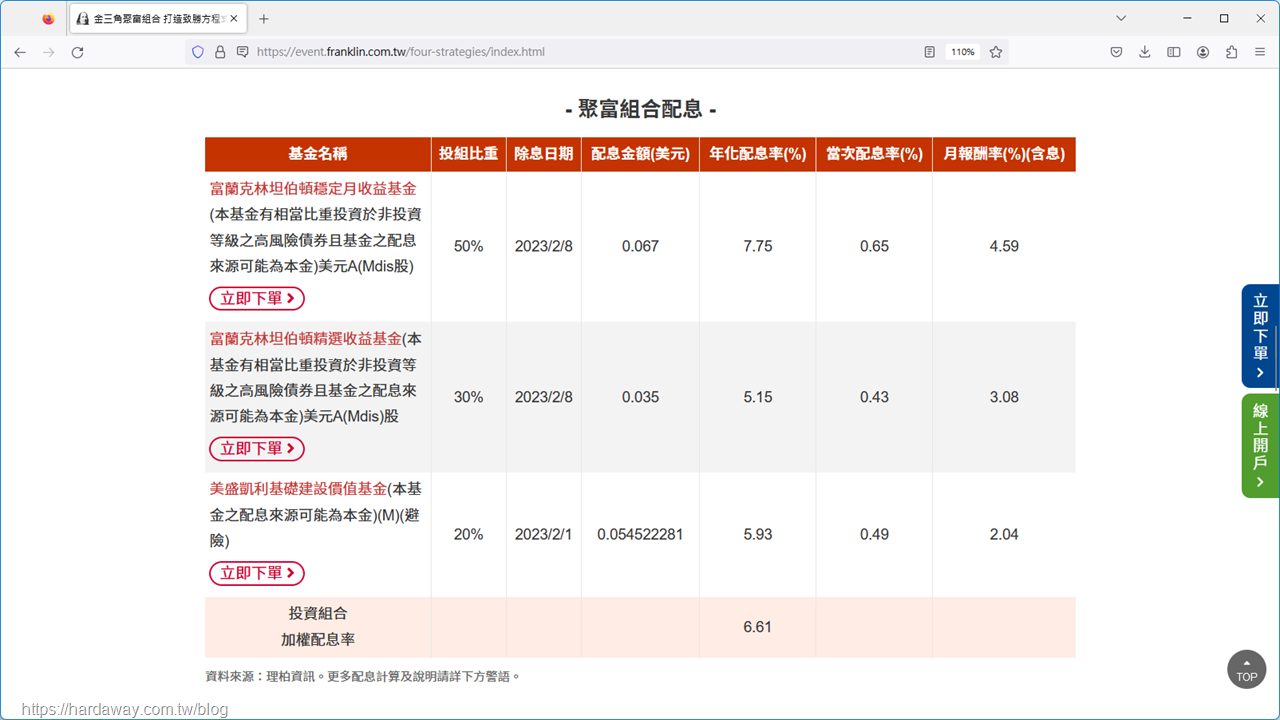Open 富蘭克林坦伯頓穩定月收益基金 fund link
The width and height of the screenshot is (1280, 720).
[x=313, y=188]
